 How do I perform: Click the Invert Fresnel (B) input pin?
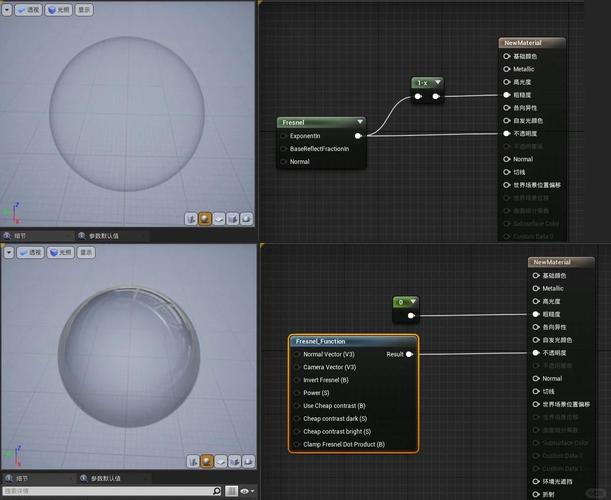pyautogui.click(x=297, y=380)
